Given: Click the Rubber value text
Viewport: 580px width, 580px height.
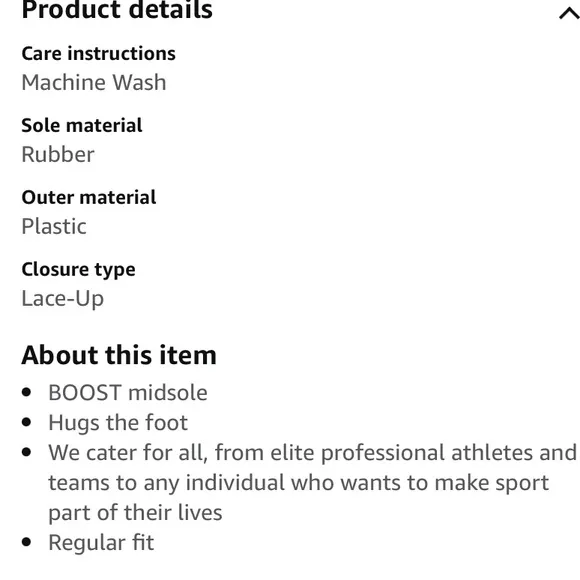Looking at the screenshot, I should [58, 154].
